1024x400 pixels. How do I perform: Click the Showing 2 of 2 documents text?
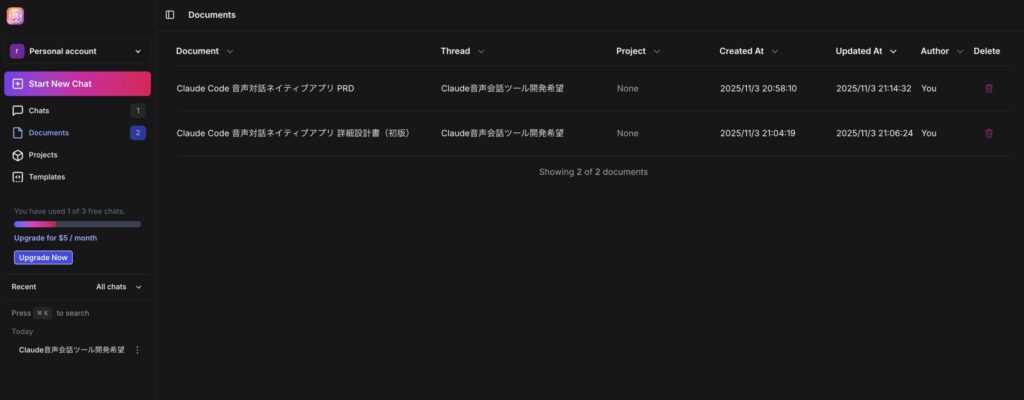click(593, 172)
